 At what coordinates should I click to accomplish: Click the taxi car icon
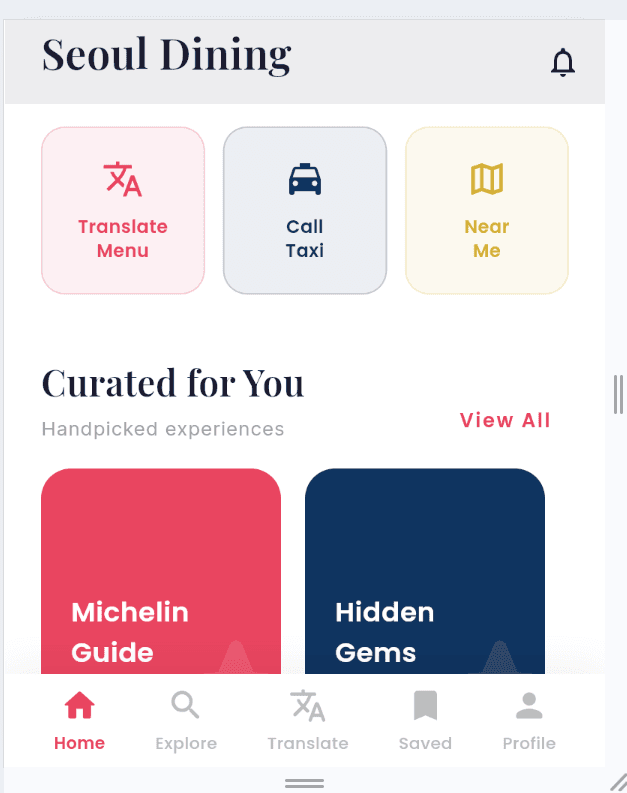(x=305, y=179)
